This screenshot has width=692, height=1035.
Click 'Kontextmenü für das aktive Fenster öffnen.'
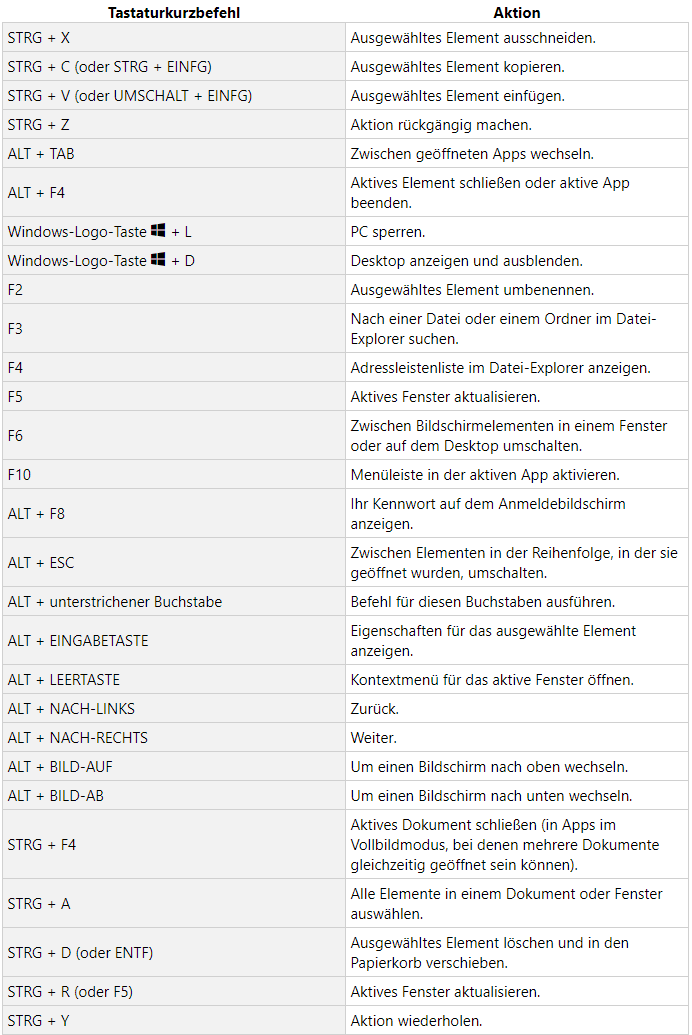493,679
